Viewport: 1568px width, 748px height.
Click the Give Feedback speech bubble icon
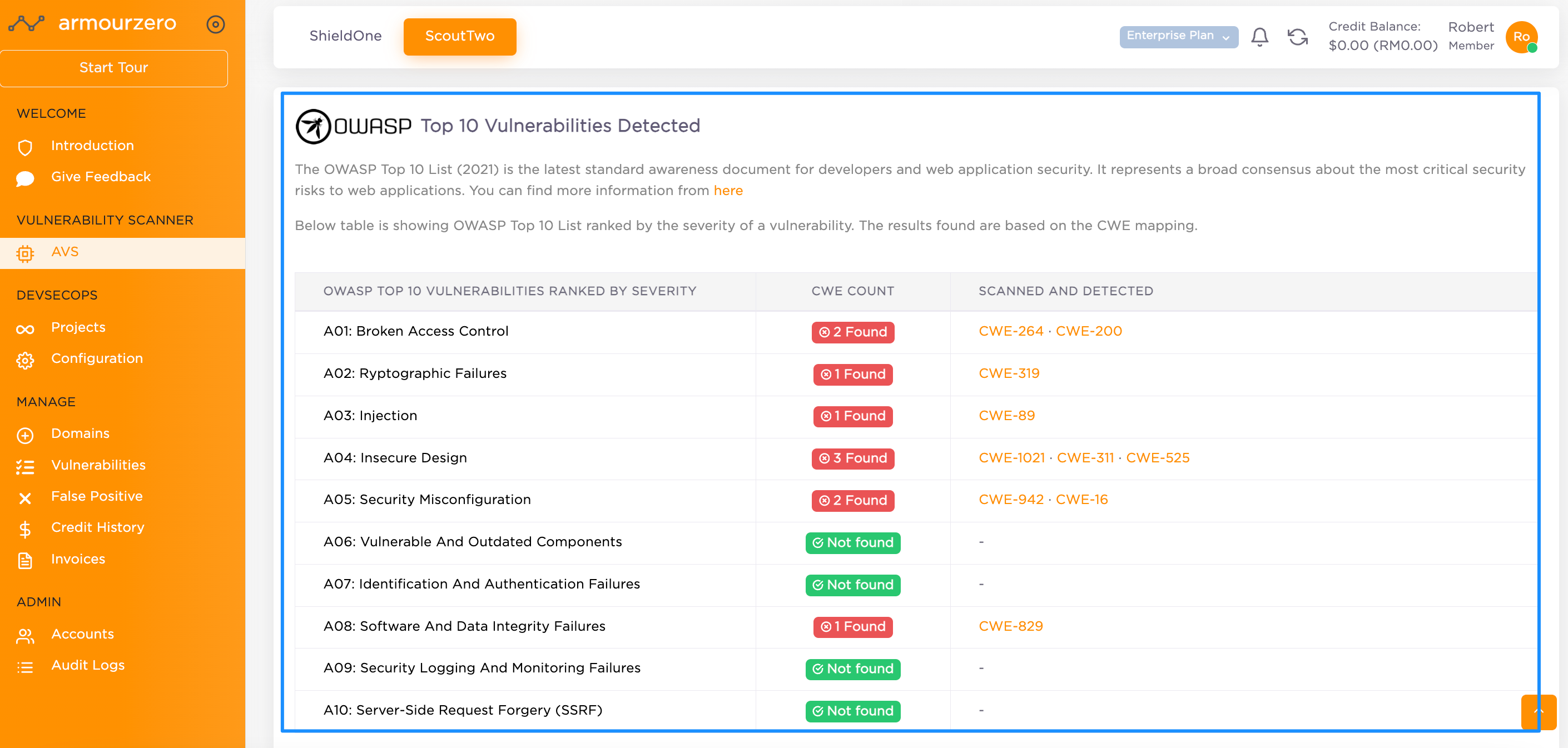25,178
